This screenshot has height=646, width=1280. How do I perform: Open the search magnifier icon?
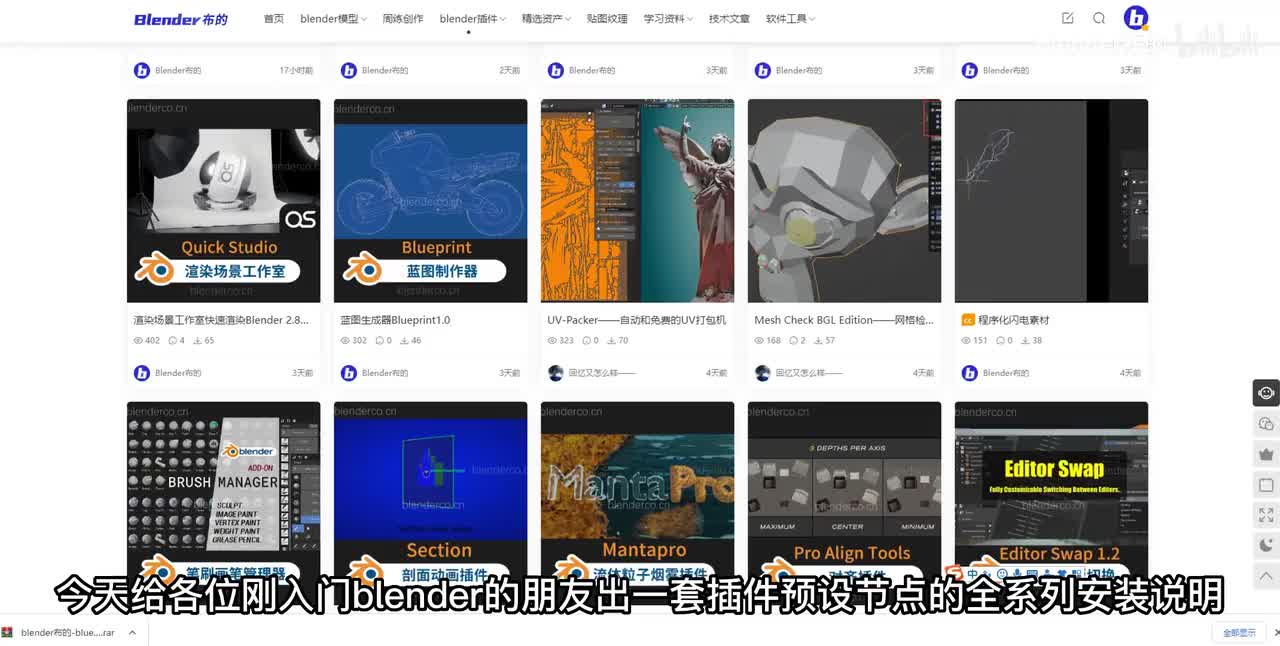click(x=1099, y=18)
